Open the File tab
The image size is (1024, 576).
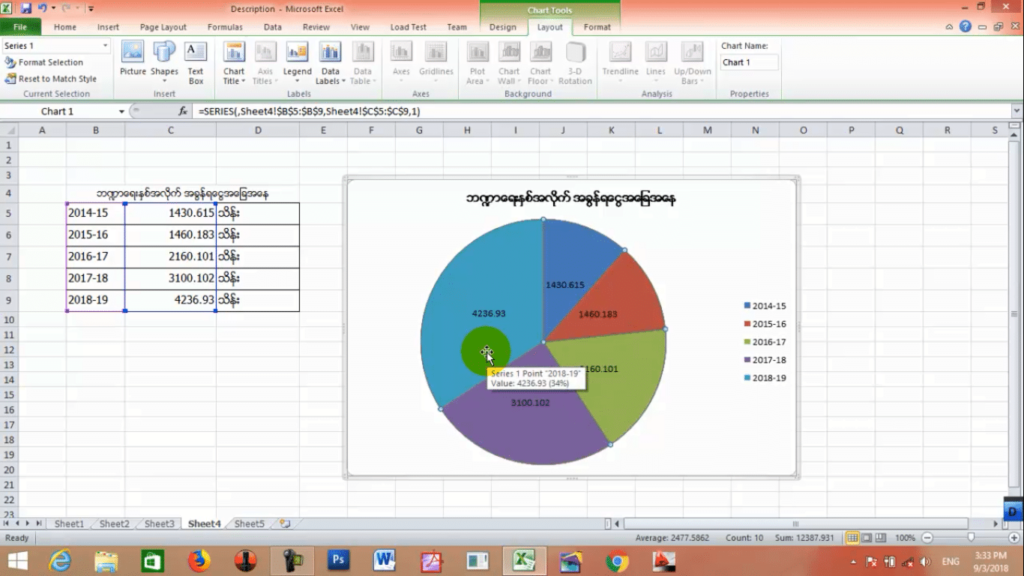point(20,27)
